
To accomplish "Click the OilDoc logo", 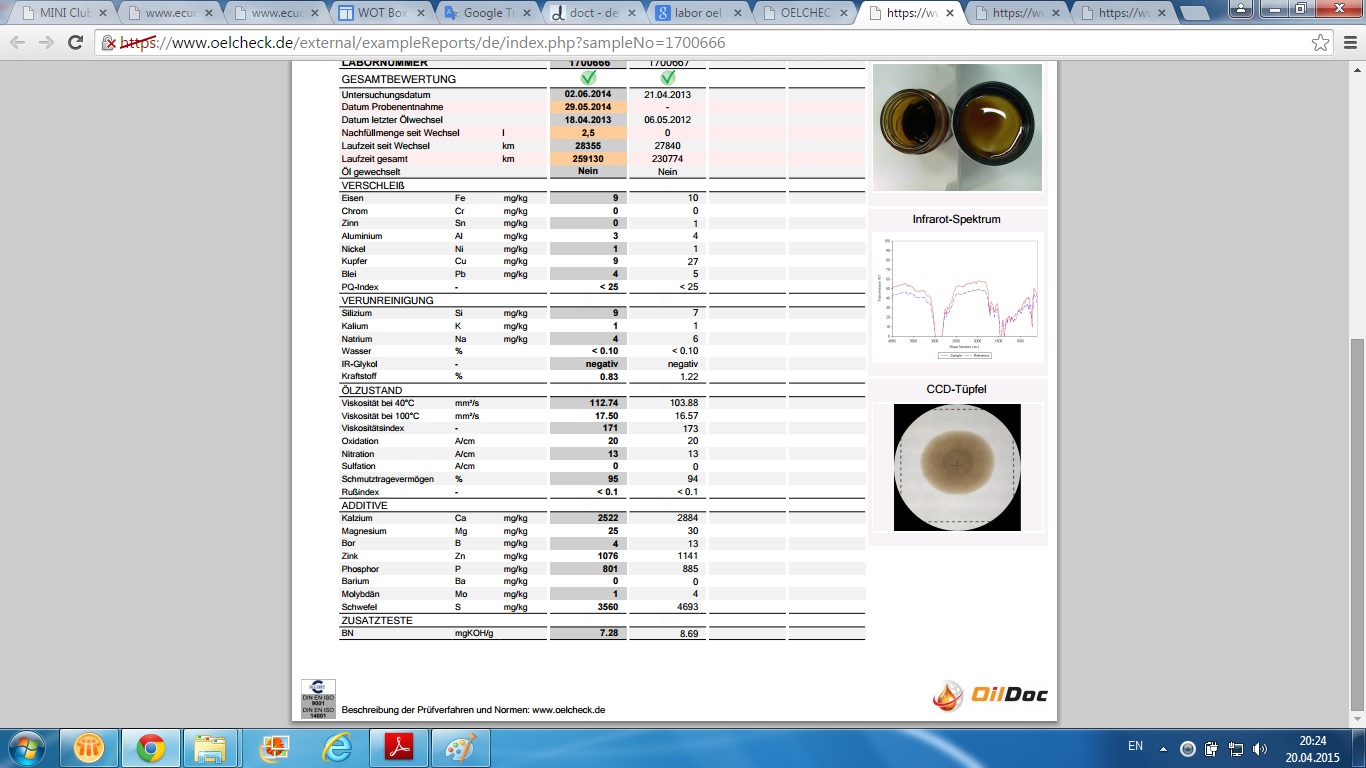I will point(990,695).
